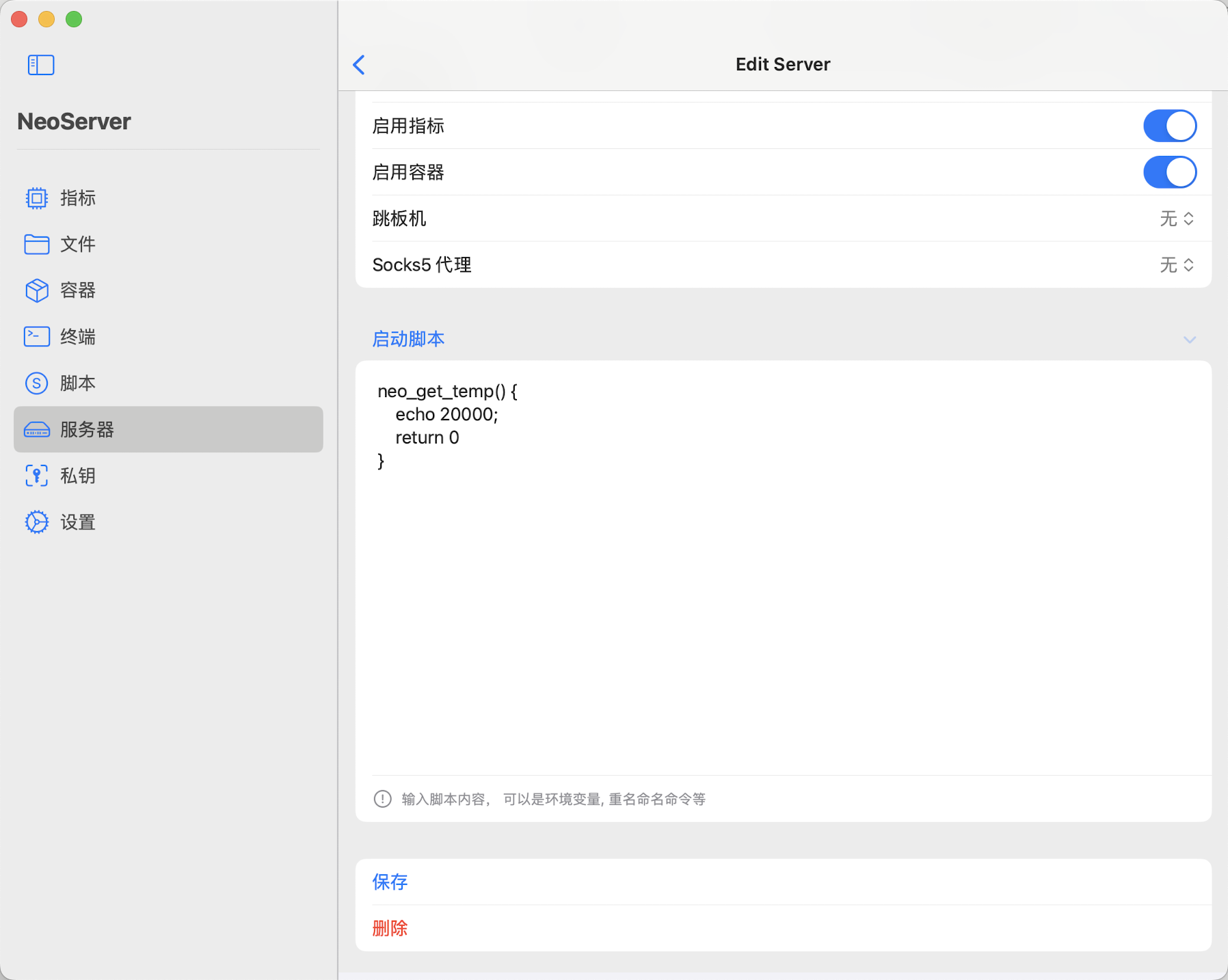
Task: Open the 私钥 key icon
Action: point(37,476)
